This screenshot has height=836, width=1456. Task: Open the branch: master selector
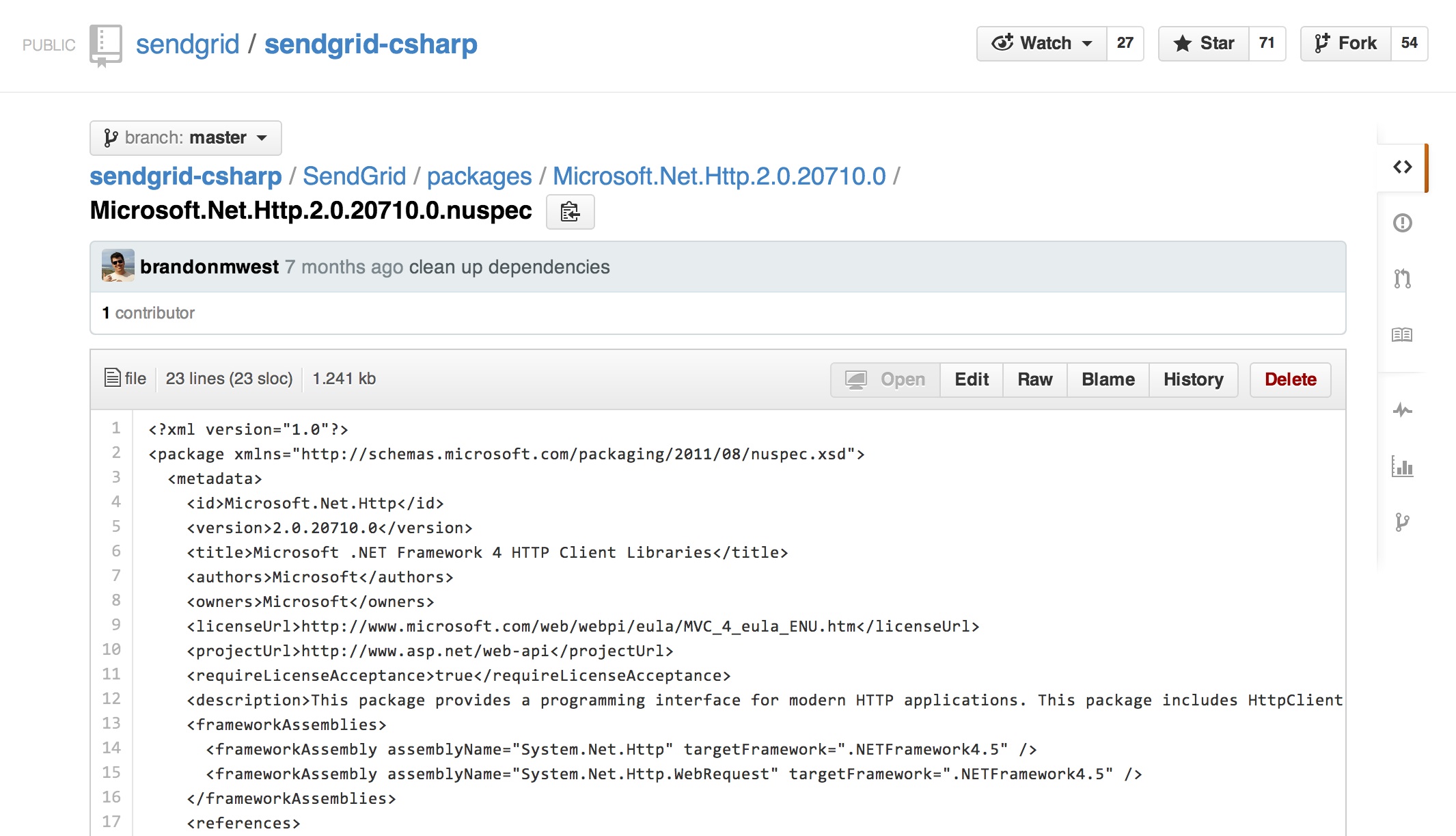tap(185, 138)
